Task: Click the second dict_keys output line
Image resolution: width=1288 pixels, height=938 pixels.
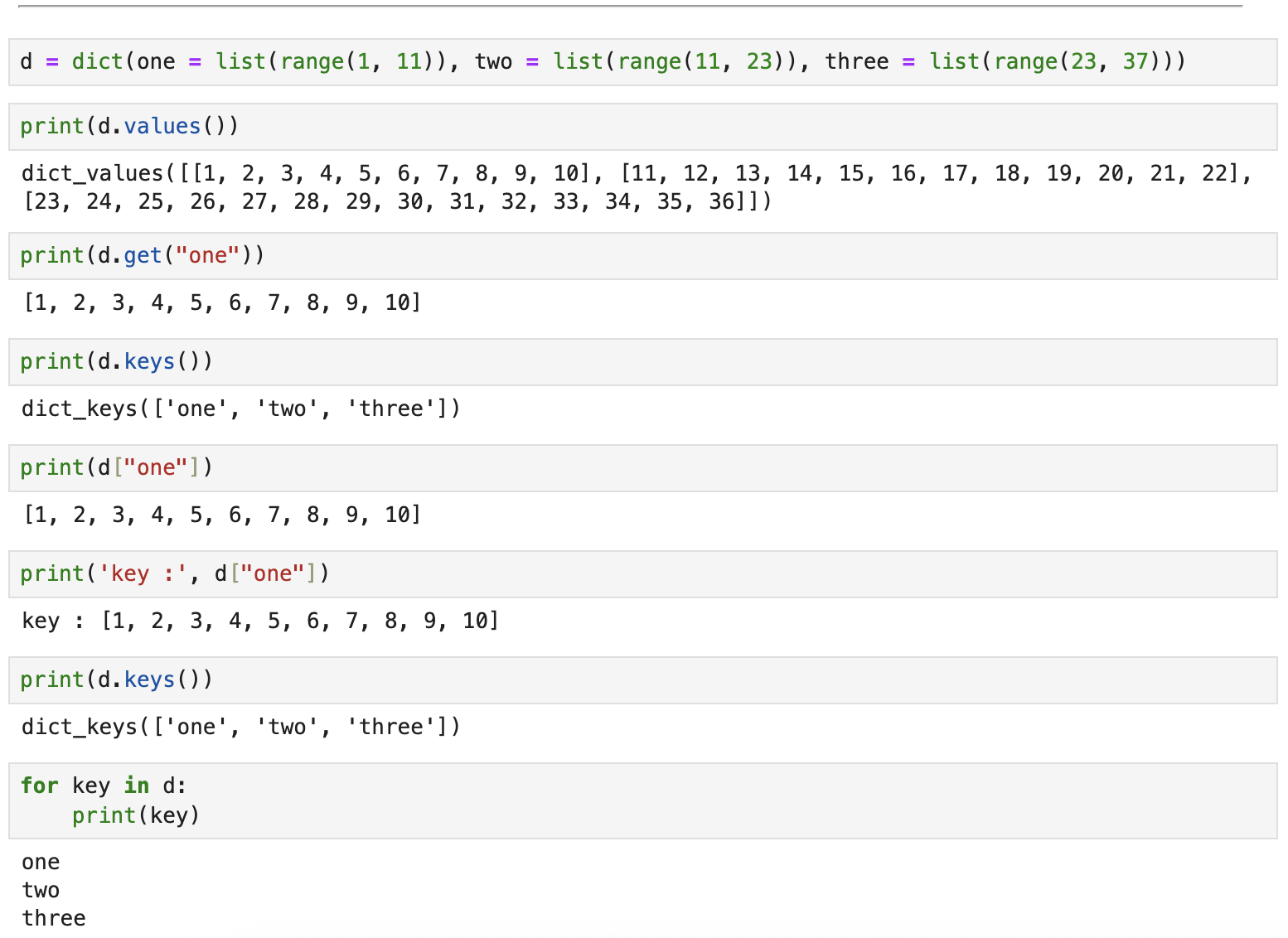Action: pyautogui.click(x=240, y=727)
